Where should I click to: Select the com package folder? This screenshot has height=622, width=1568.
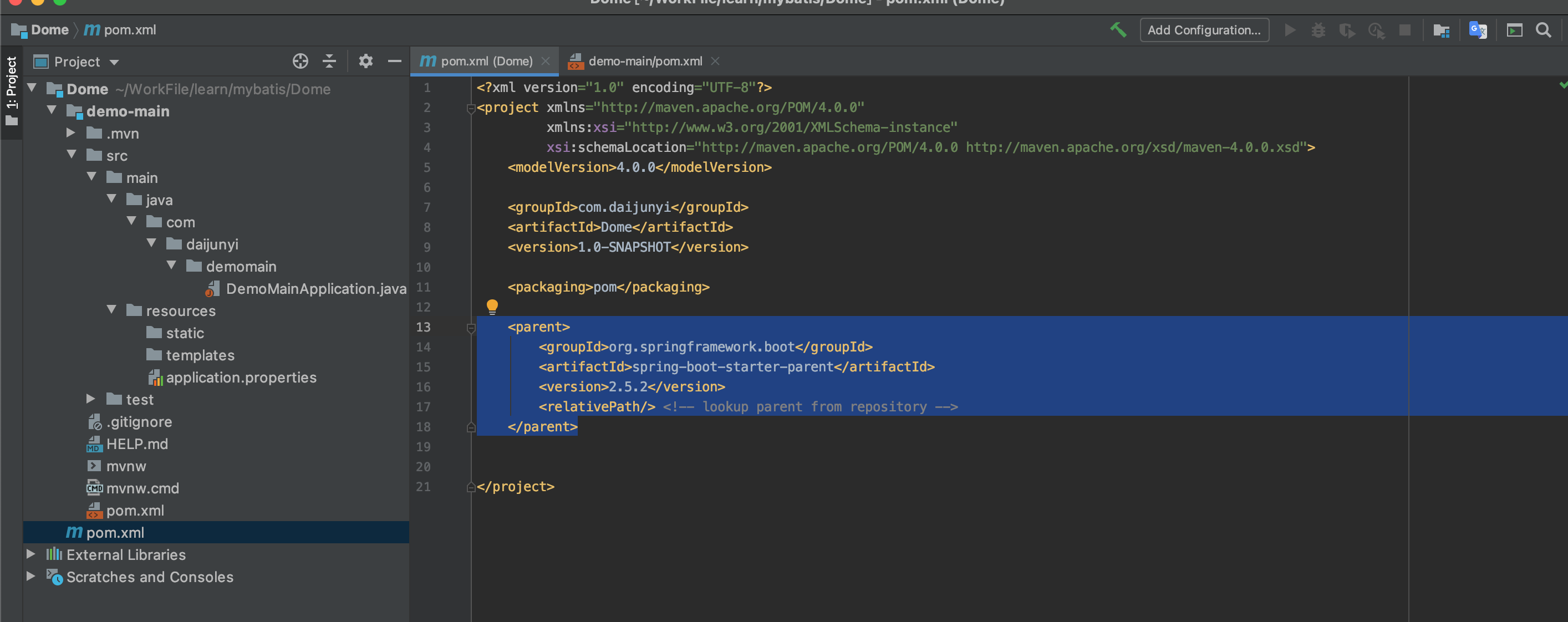coord(171,222)
